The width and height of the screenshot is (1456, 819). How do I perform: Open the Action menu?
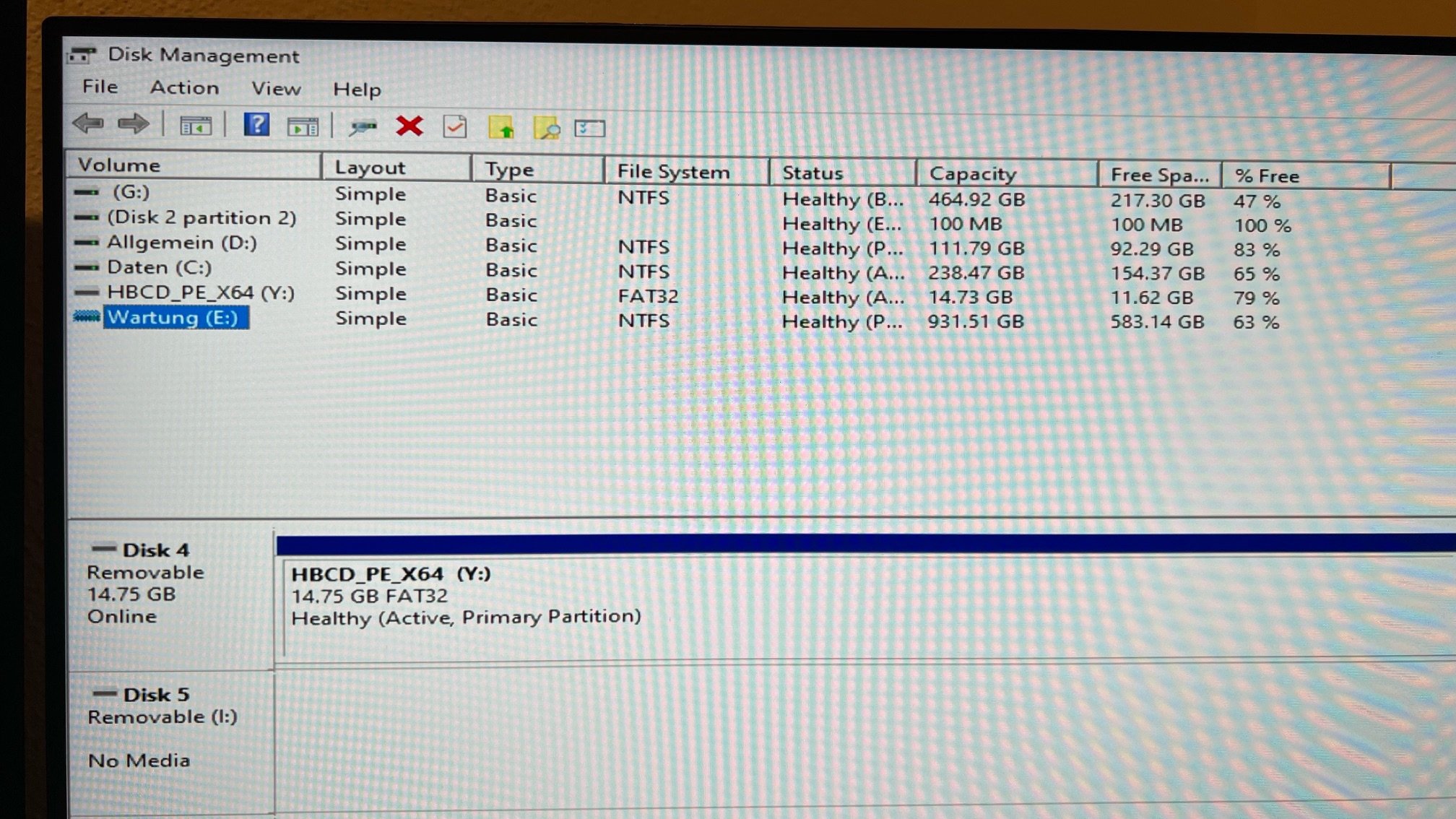tap(184, 87)
